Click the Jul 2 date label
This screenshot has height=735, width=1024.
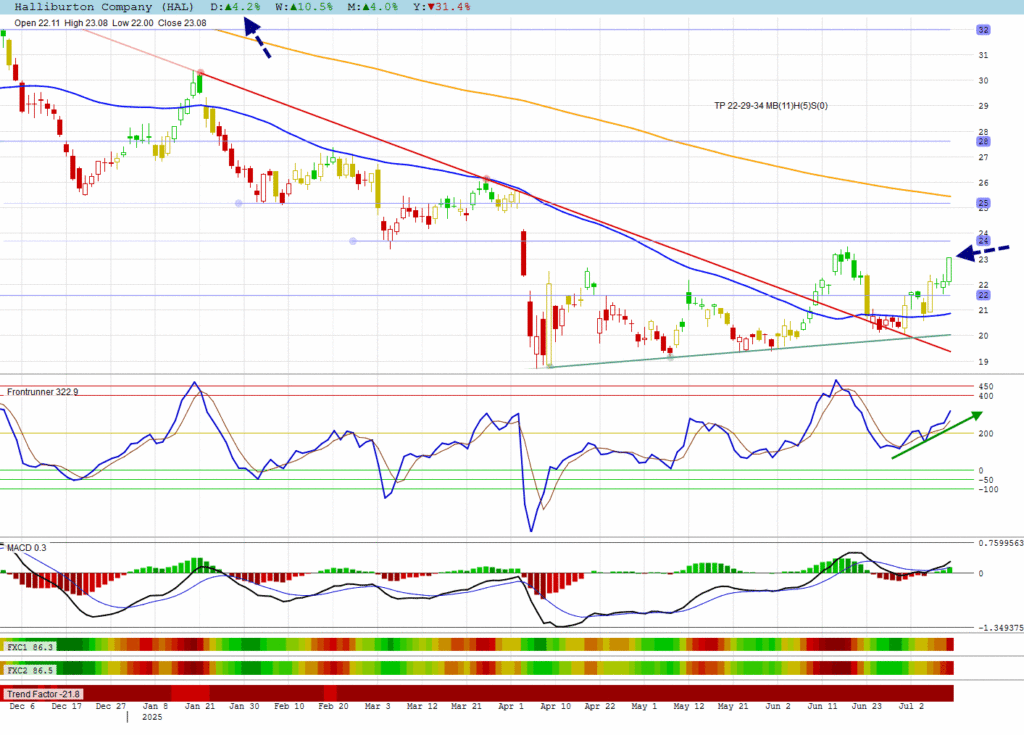tap(911, 706)
